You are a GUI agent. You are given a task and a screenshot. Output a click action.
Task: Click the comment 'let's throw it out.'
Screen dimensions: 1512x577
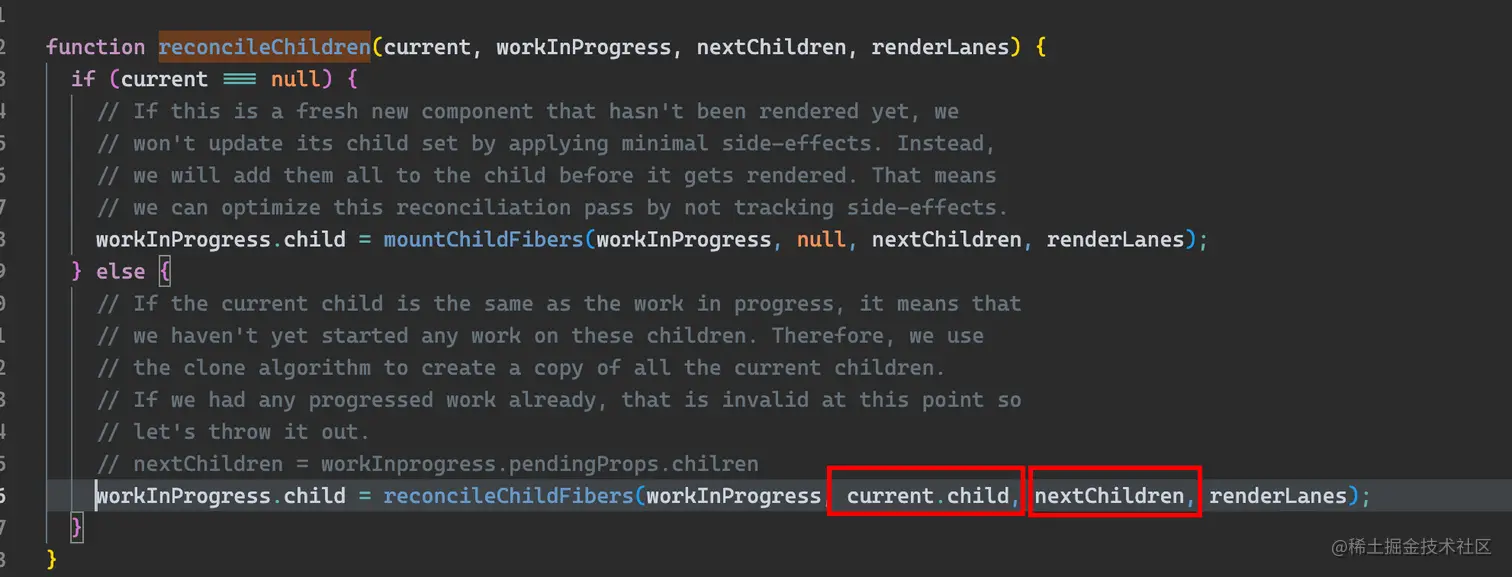pos(234,432)
